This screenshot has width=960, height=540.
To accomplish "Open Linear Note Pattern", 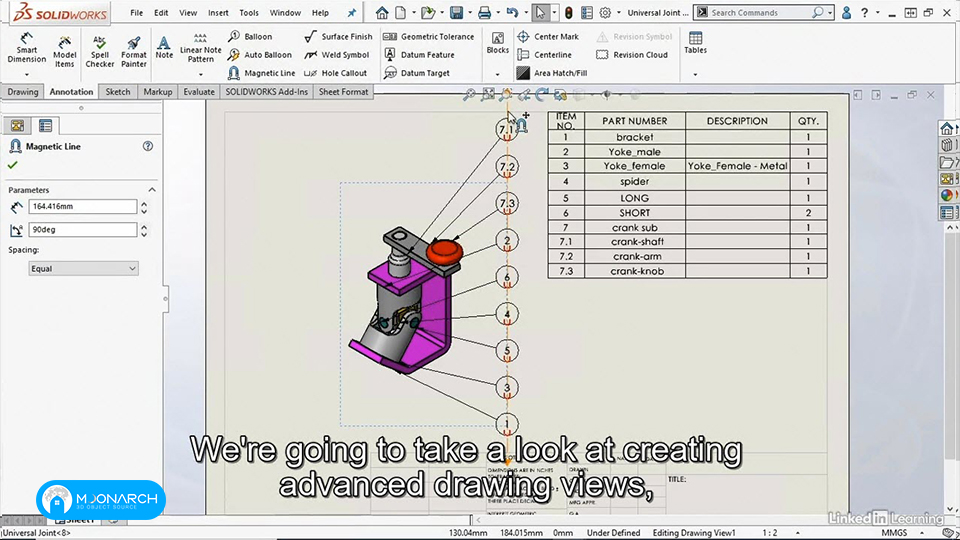I will click(x=200, y=47).
